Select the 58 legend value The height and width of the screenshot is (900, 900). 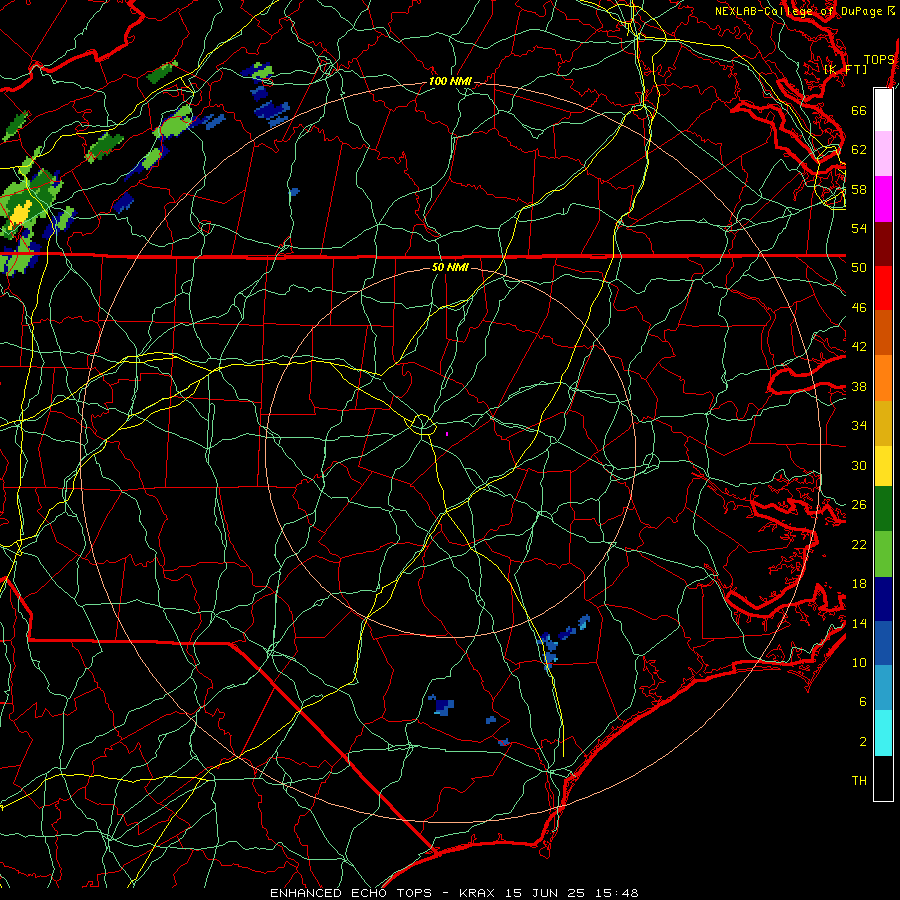(x=859, y=189)
